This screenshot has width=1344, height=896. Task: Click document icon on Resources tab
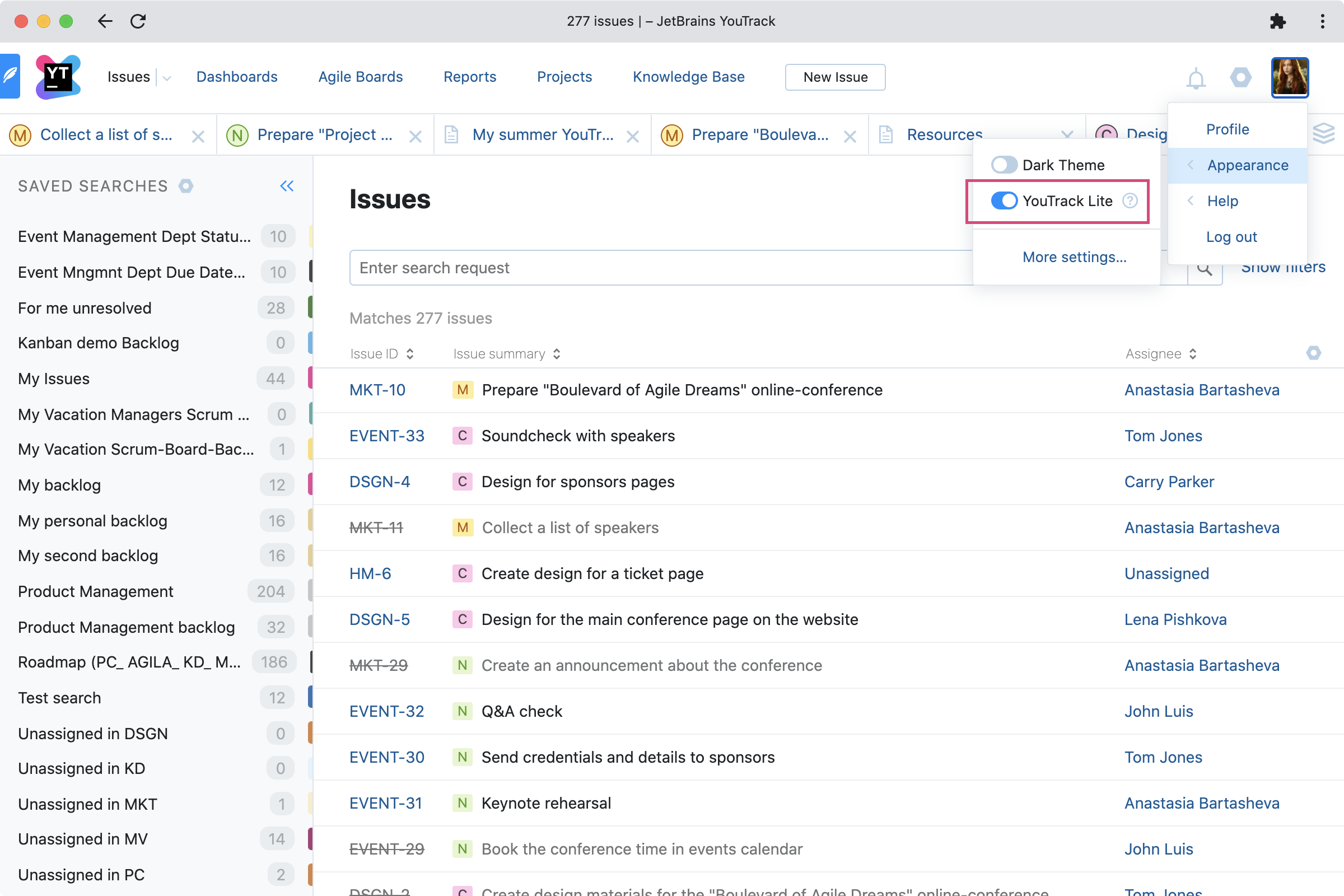(886, 135)
